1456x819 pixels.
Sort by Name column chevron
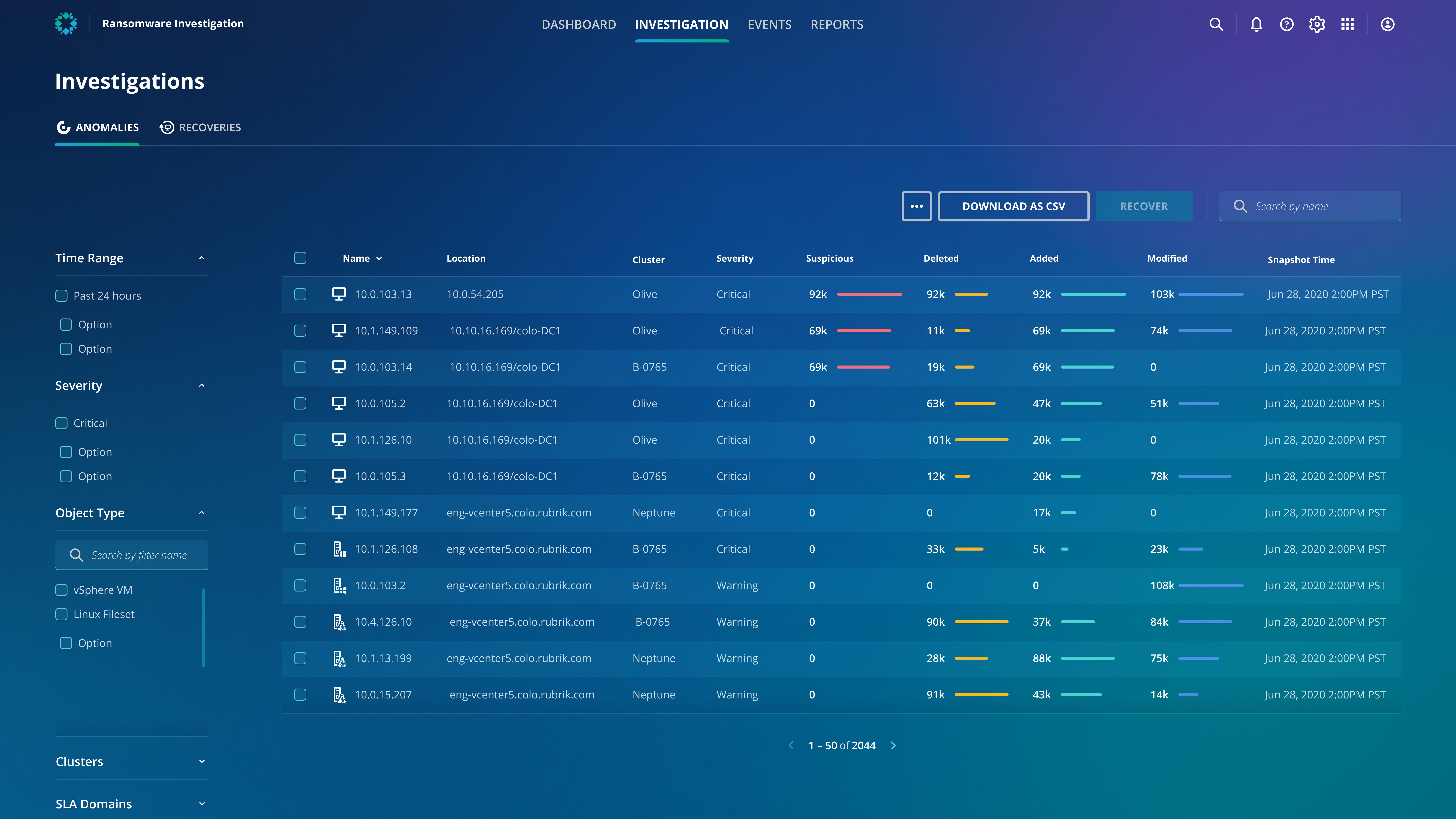[x=379, y=259]
